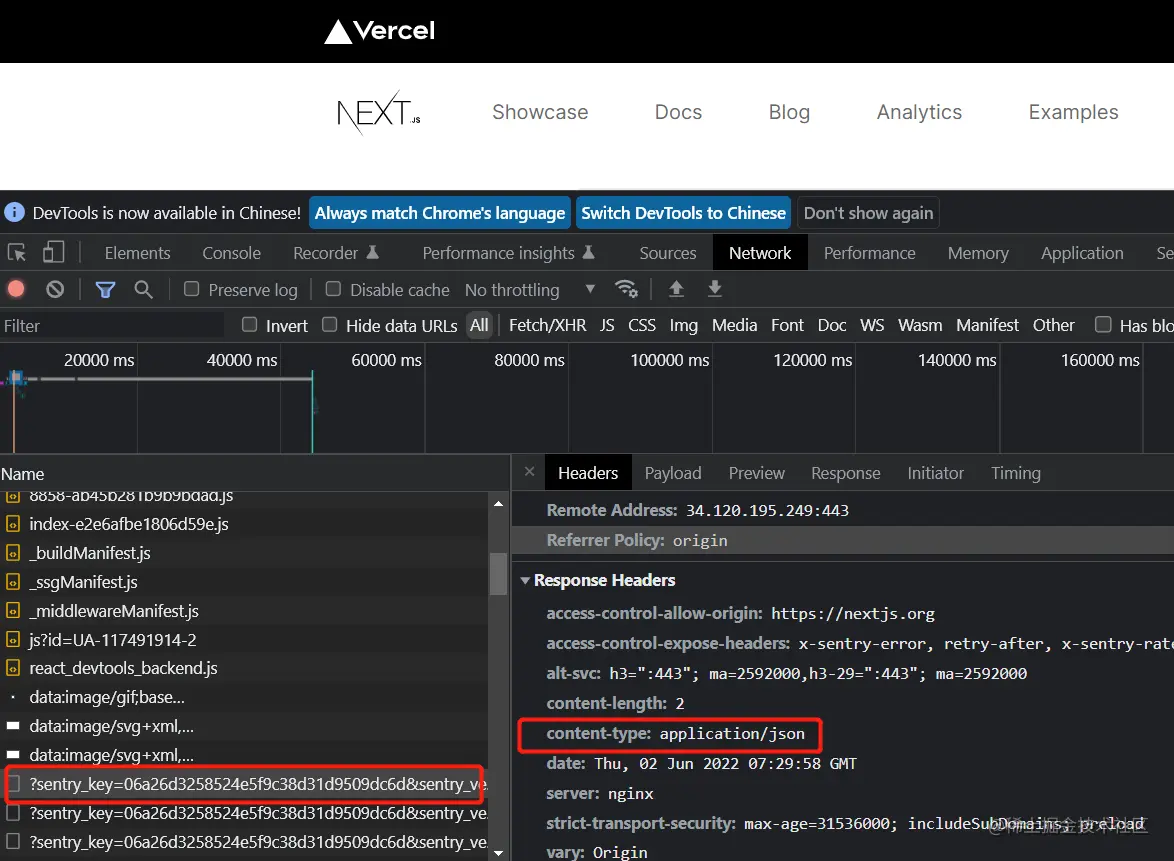The image size is (1174, 861).
Task: Tick the Hide data URLs checkbox
Action: click(x=329, y=325)
